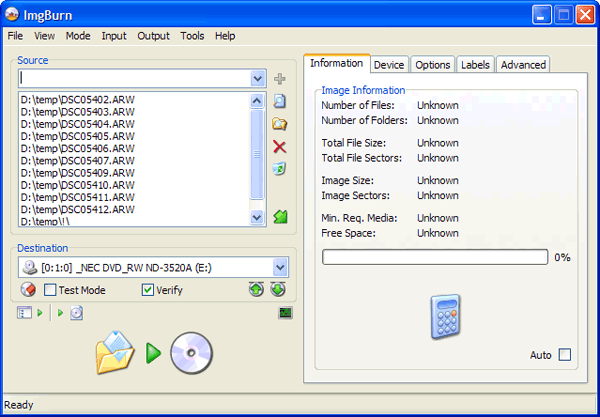Close the ImgBurn window
The width and height of the screenshot is (600, 417).
tap(585, 15)
